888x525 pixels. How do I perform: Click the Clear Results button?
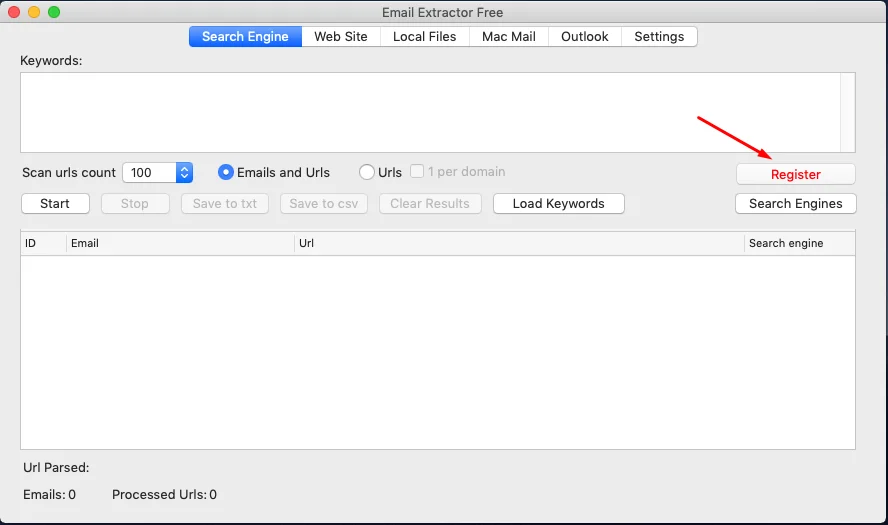point(430,204)
